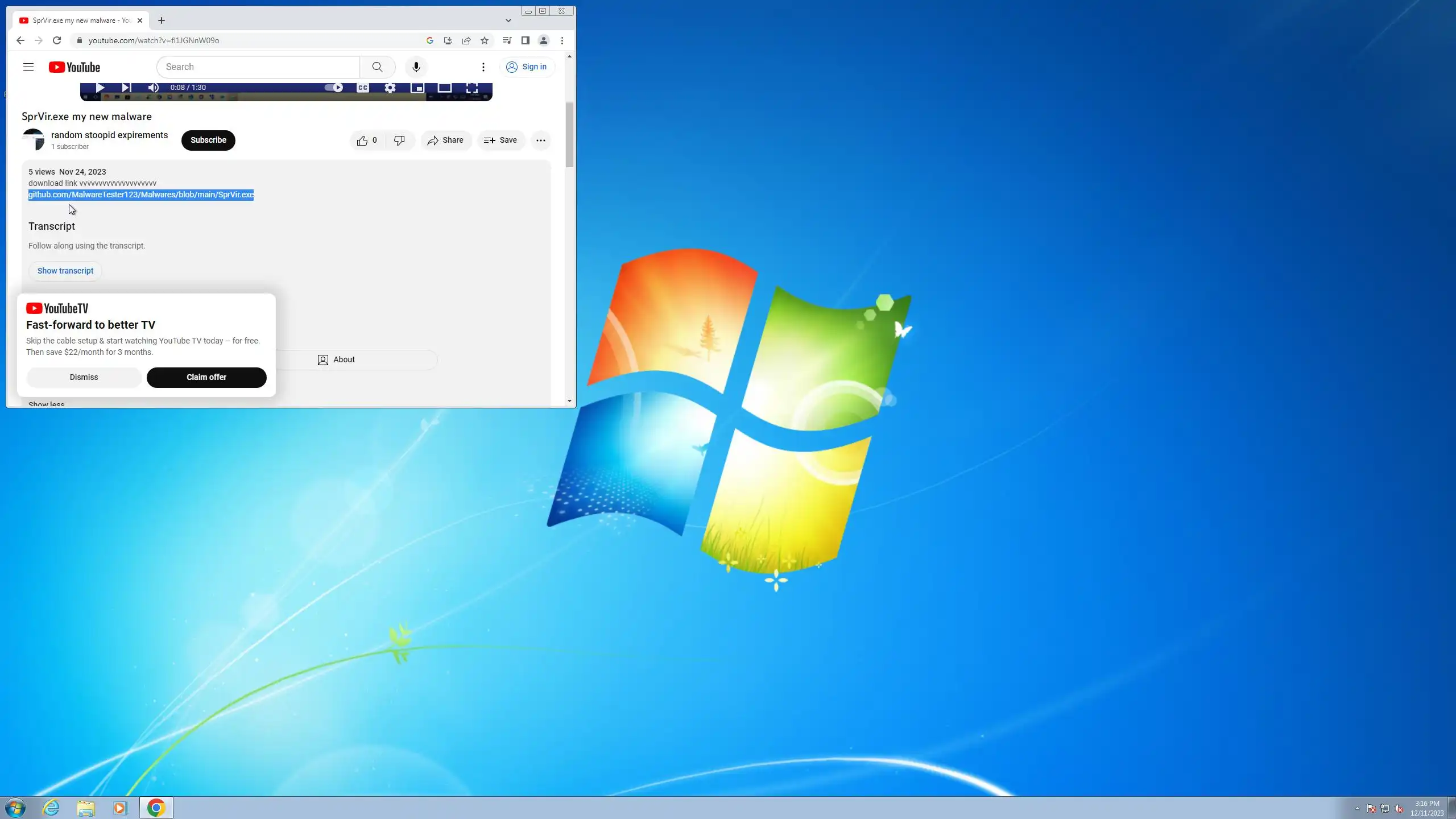
Task: Open Internet Explorer from the taskbar
Action: (51, 808)
